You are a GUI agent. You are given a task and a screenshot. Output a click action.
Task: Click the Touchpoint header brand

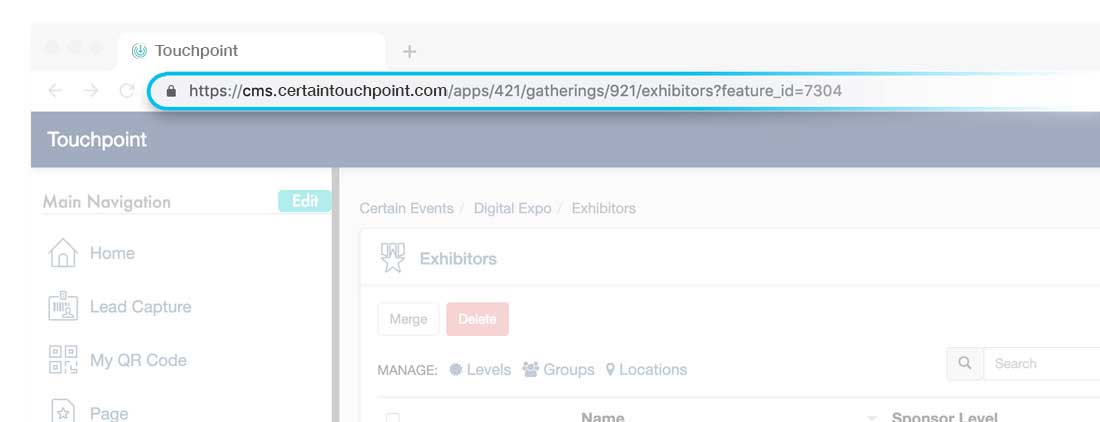97,139
